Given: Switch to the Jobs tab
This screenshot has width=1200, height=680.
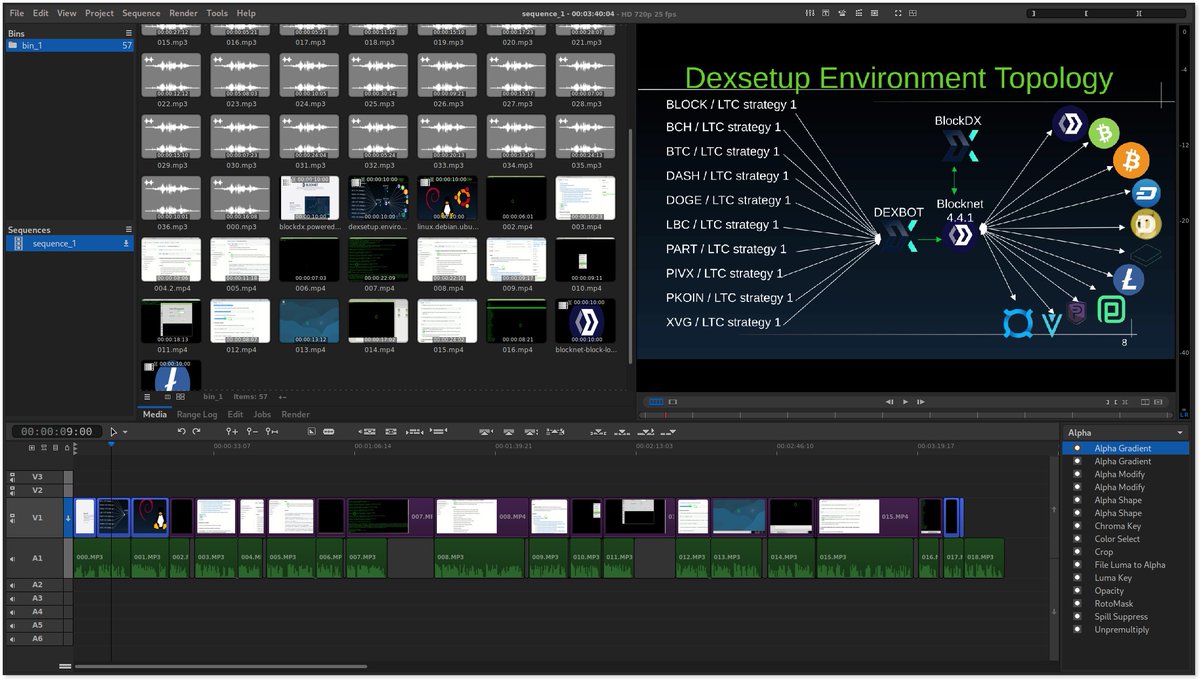Looking at the screenshot, I should [262, 414].
